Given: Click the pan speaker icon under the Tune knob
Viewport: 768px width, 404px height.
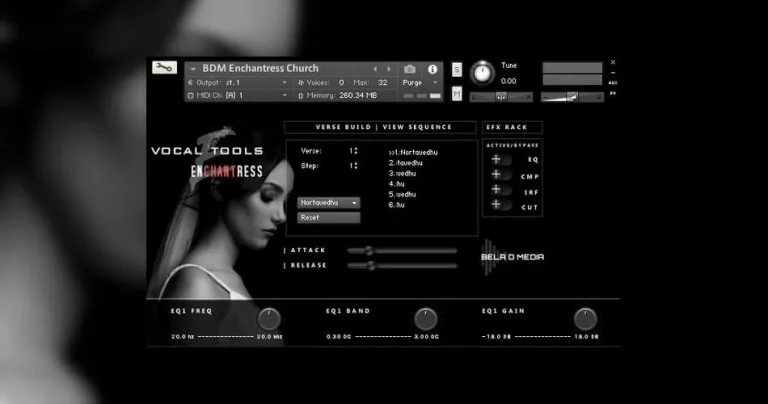Looking at the screenshot, I should pyautogui.click(x=501, y=97).
